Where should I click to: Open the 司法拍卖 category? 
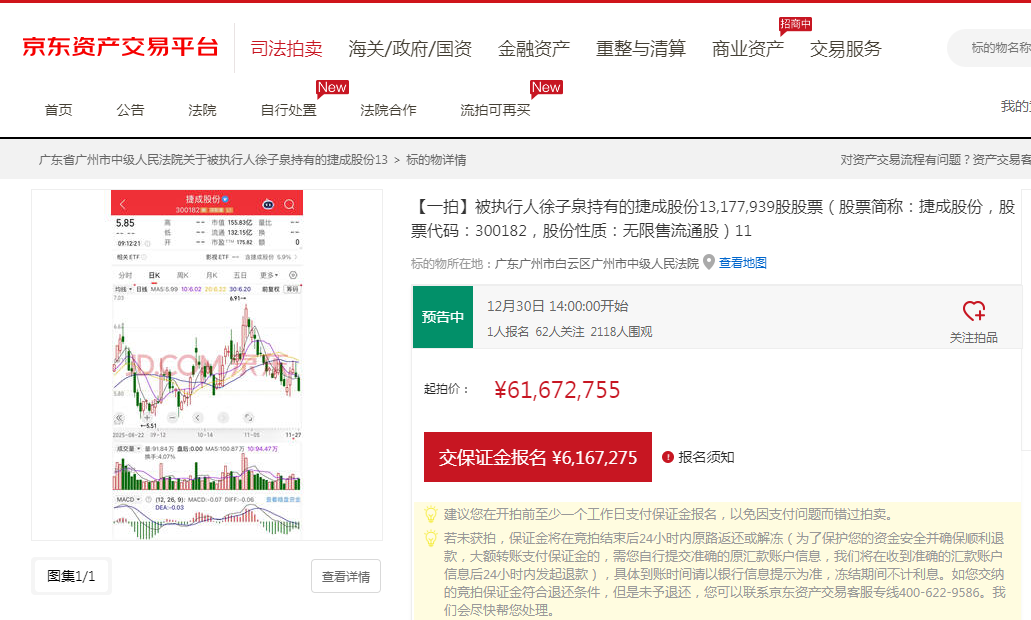[x=286, y=49]
